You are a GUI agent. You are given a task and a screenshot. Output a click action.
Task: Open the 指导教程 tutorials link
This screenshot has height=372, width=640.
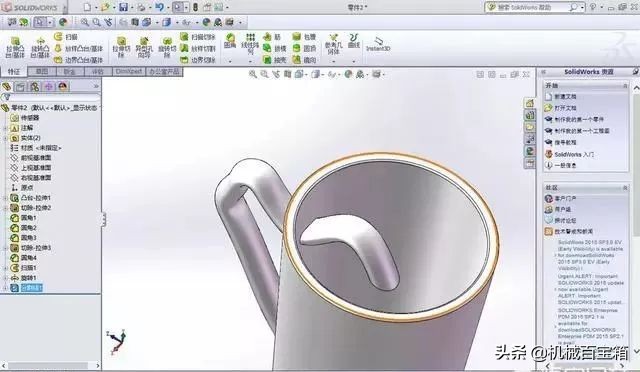point(565,143)
